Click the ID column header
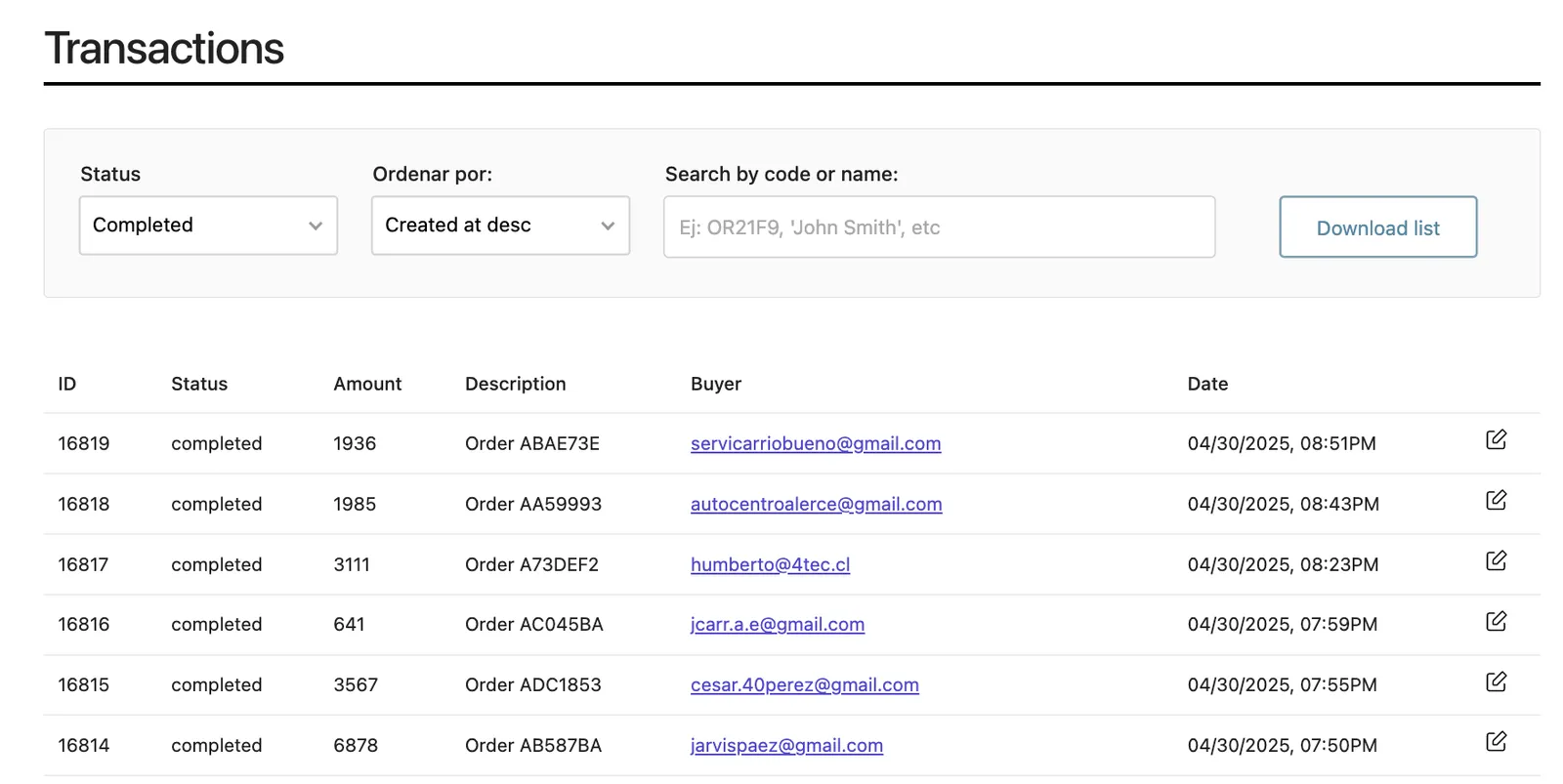This screenshot has width=1563, height=784. click(x=66, y=384)
